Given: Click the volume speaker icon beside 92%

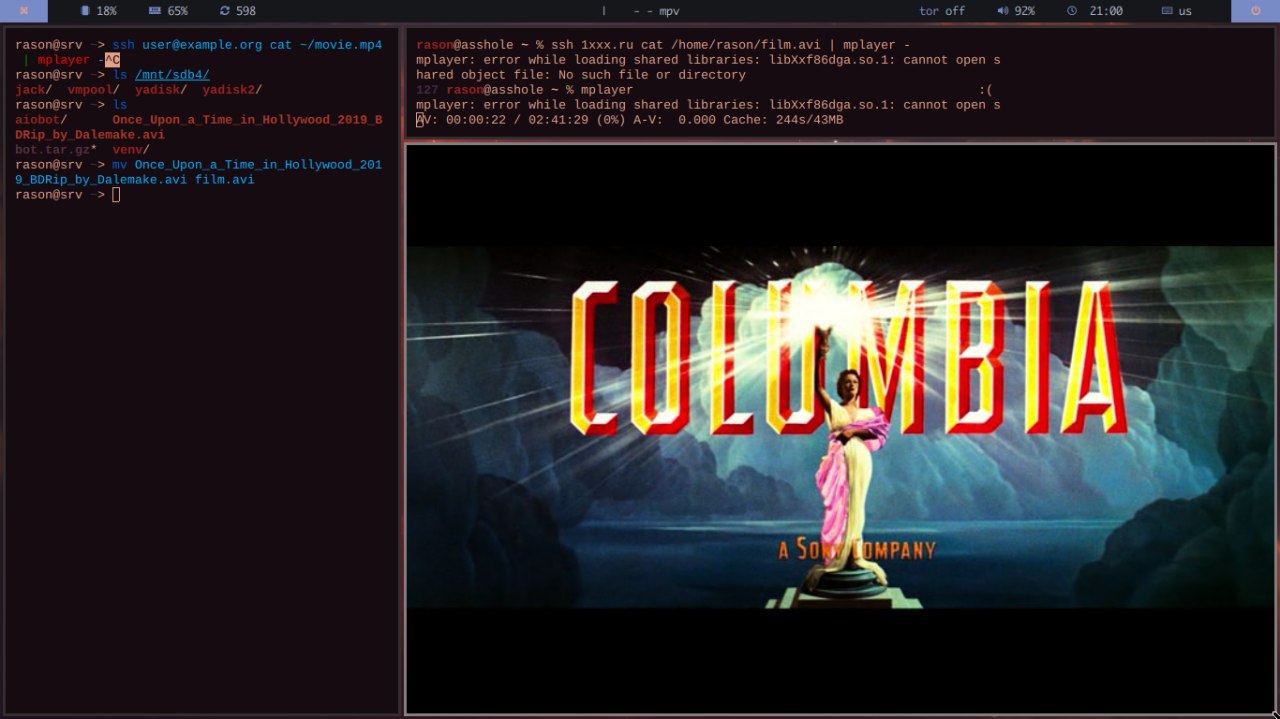Looking at the screenshot, I should [x=1002, y=11].
